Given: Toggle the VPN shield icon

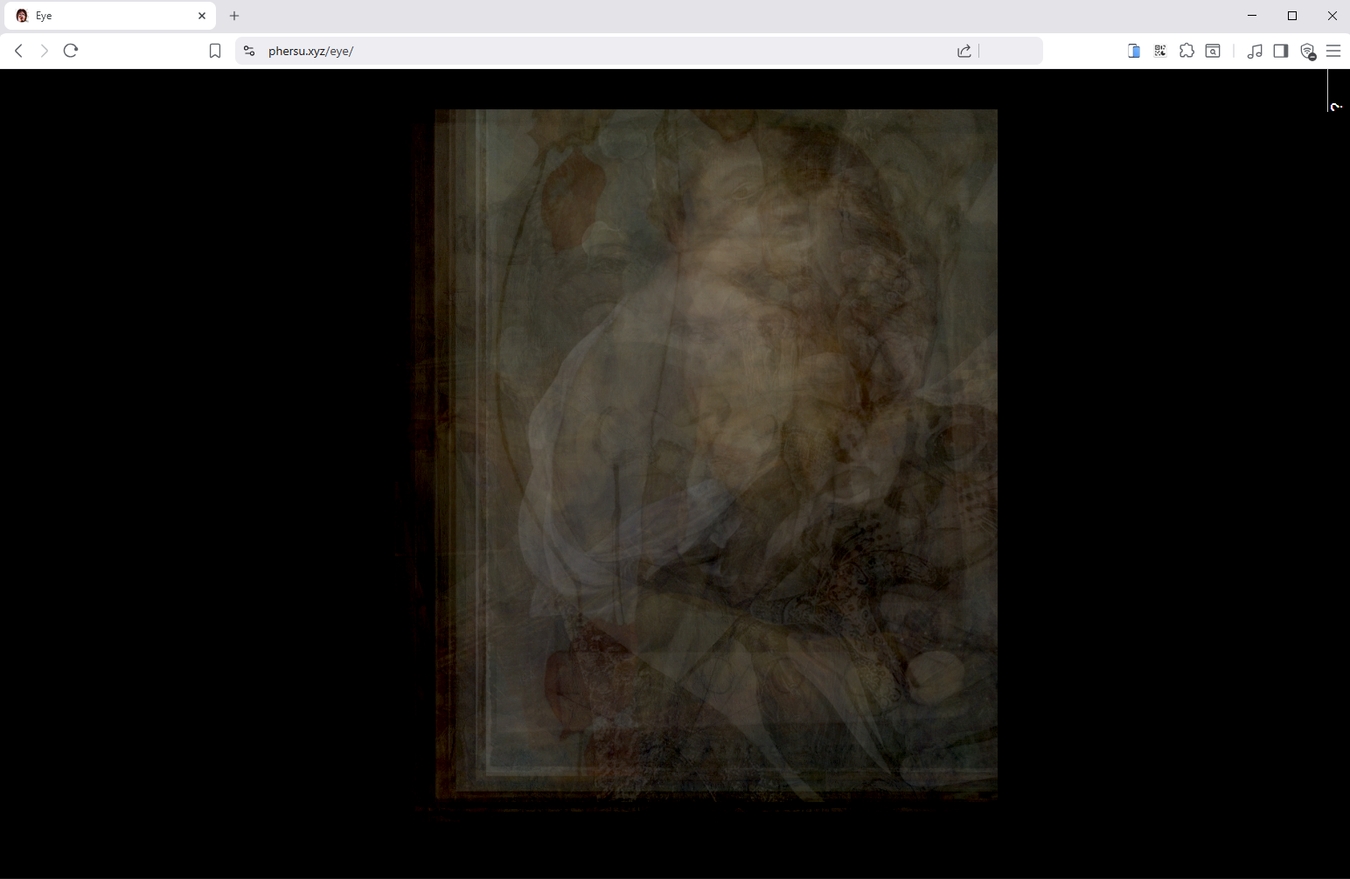Looking at the screenshot, I should [x=1307, y=51].
